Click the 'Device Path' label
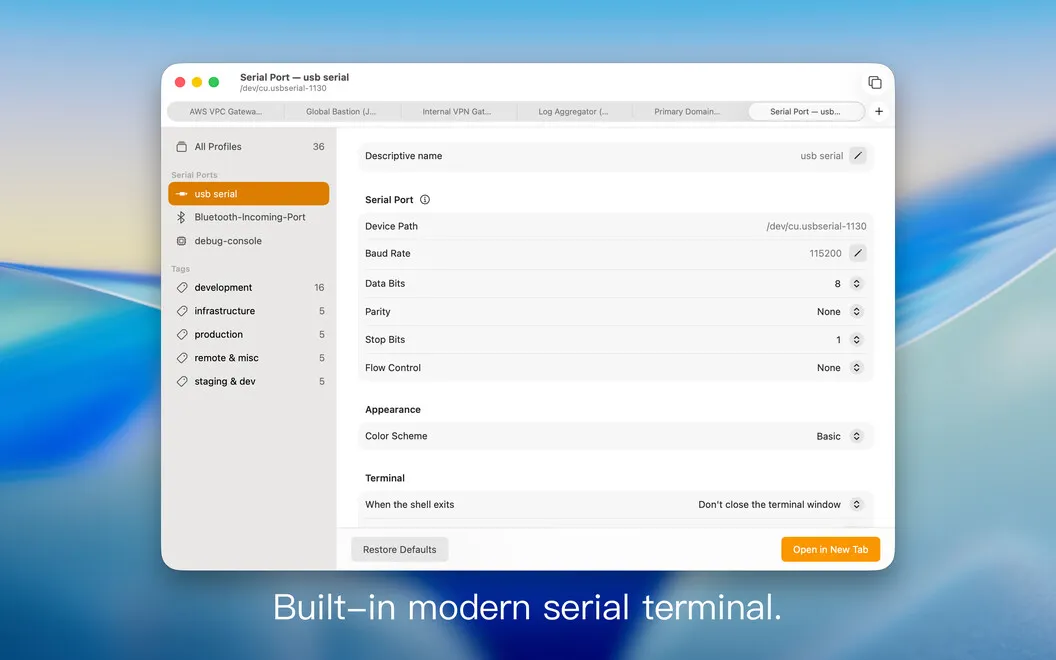 tap(391, 226)
